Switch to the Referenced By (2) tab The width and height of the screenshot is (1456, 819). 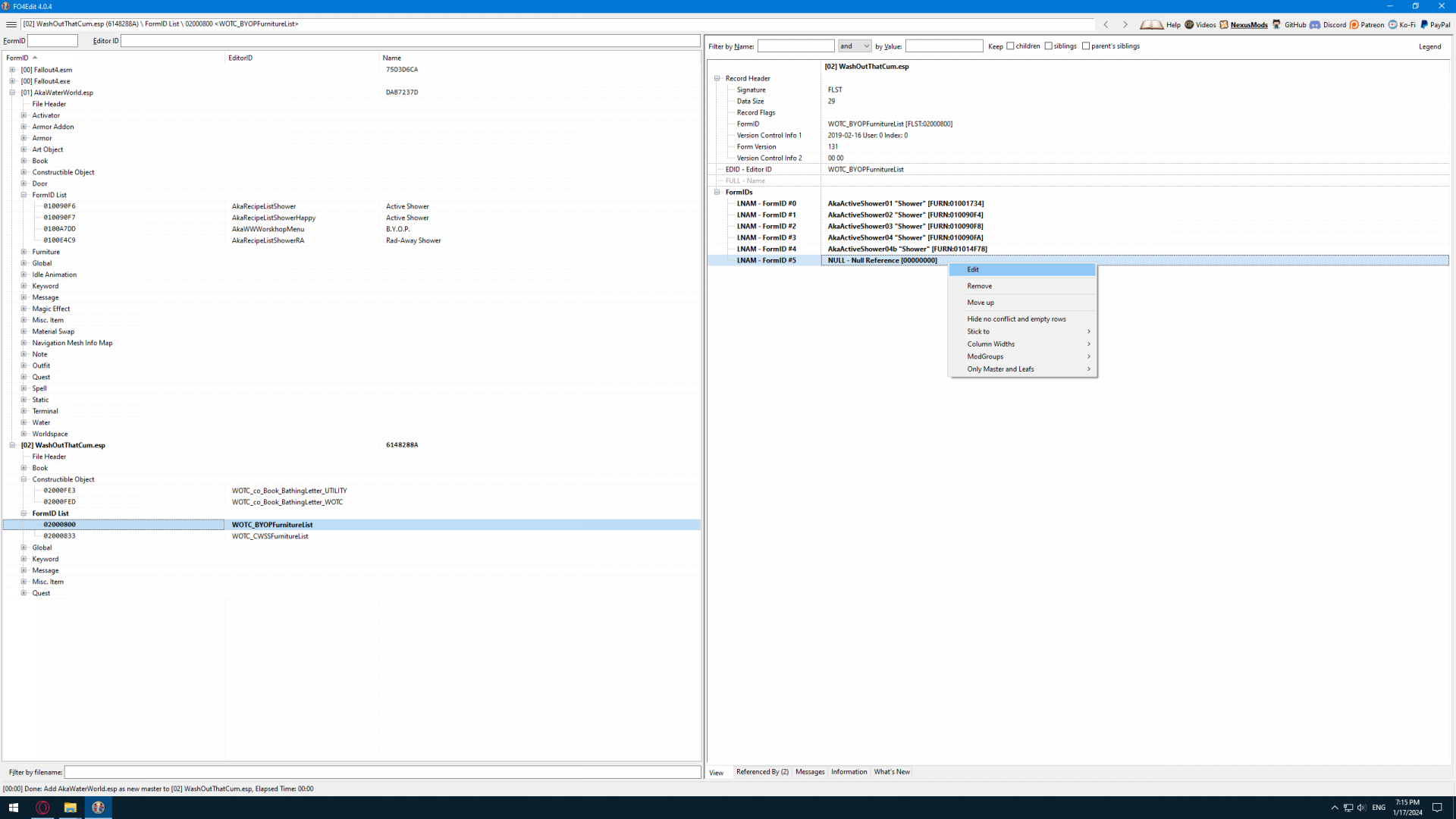tap(762, 772)
